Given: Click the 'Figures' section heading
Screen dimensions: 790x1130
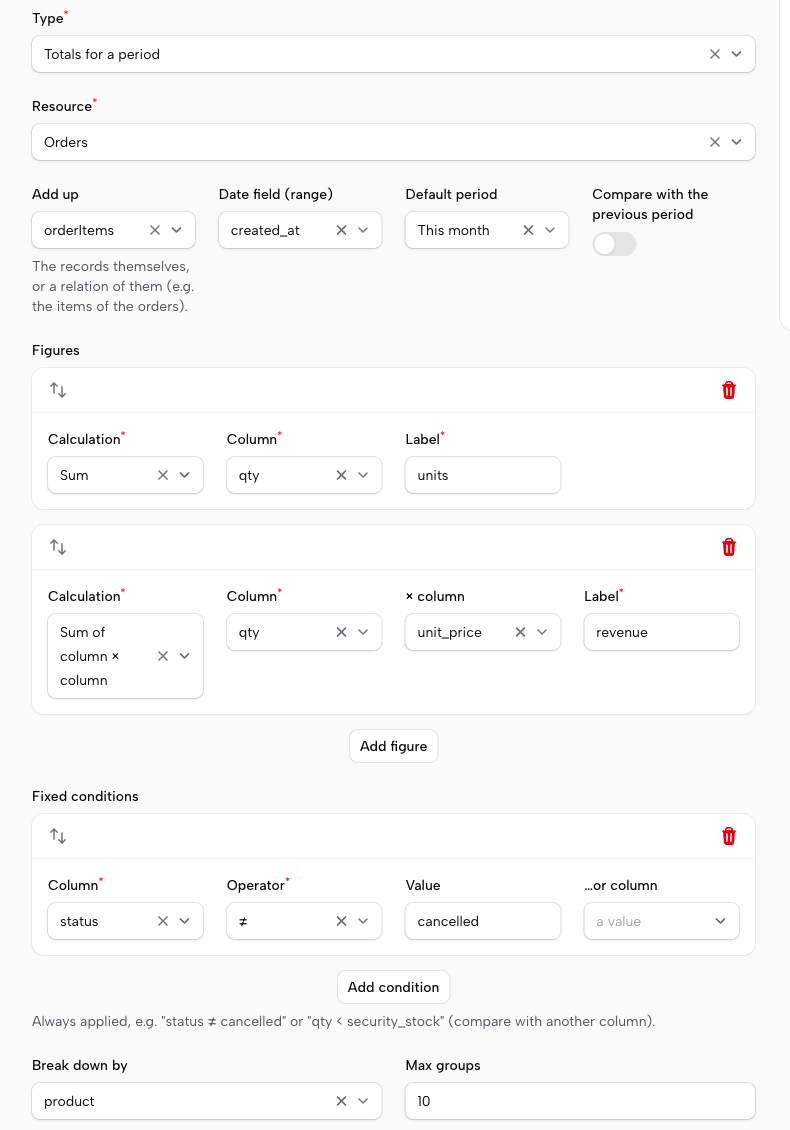Looking at the screenshot, I should [x=56, y=350].
